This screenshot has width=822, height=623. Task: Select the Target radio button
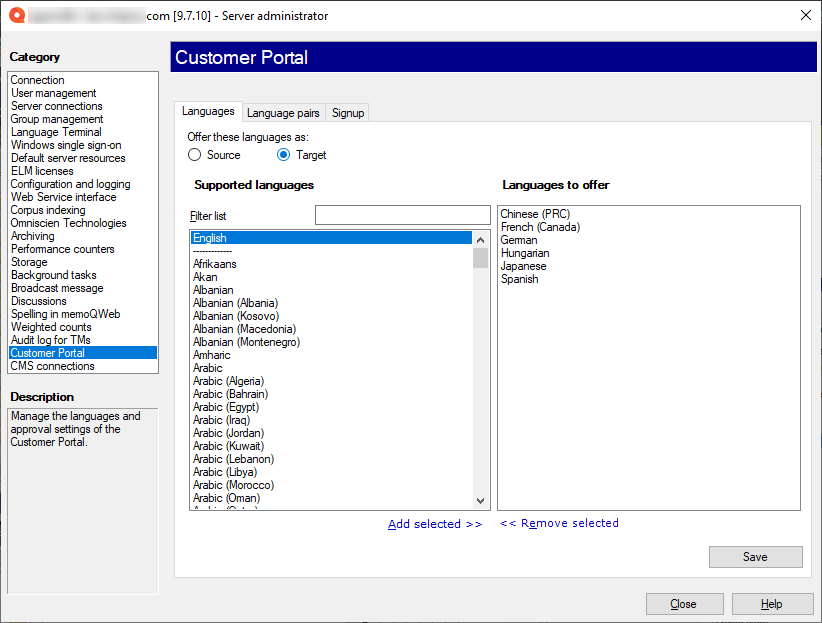pyautogui.click(x=284, y=155)
